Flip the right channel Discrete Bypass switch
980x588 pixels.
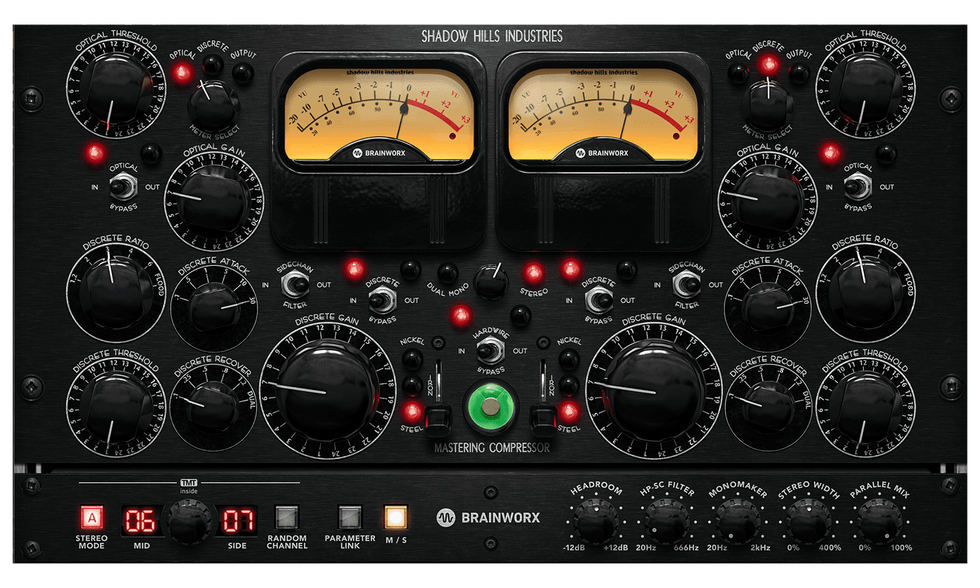pyautogui.click(x=598, y=301)
